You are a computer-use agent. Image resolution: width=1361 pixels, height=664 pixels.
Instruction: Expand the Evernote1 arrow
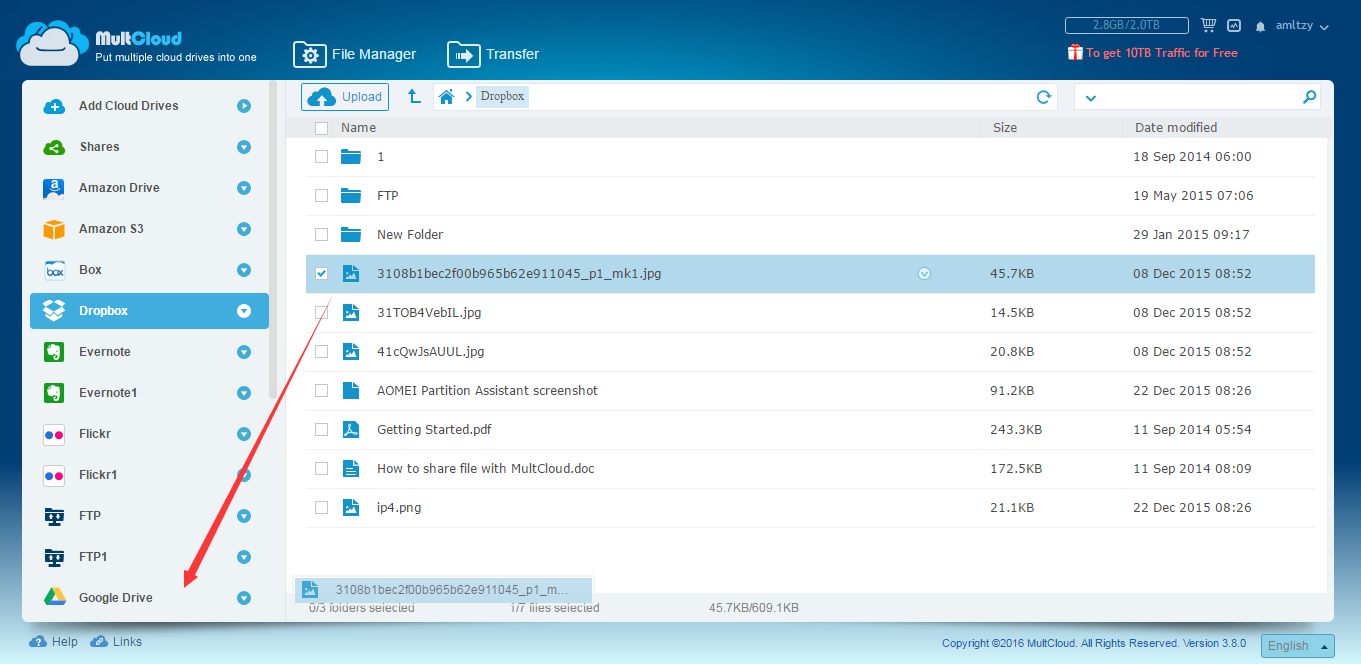[x=244, y=393]
